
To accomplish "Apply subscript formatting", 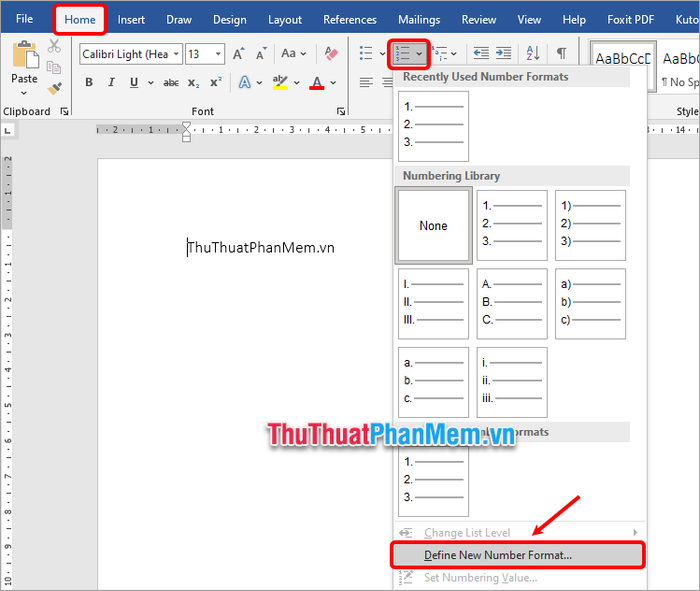I will [x=194, y=83].
